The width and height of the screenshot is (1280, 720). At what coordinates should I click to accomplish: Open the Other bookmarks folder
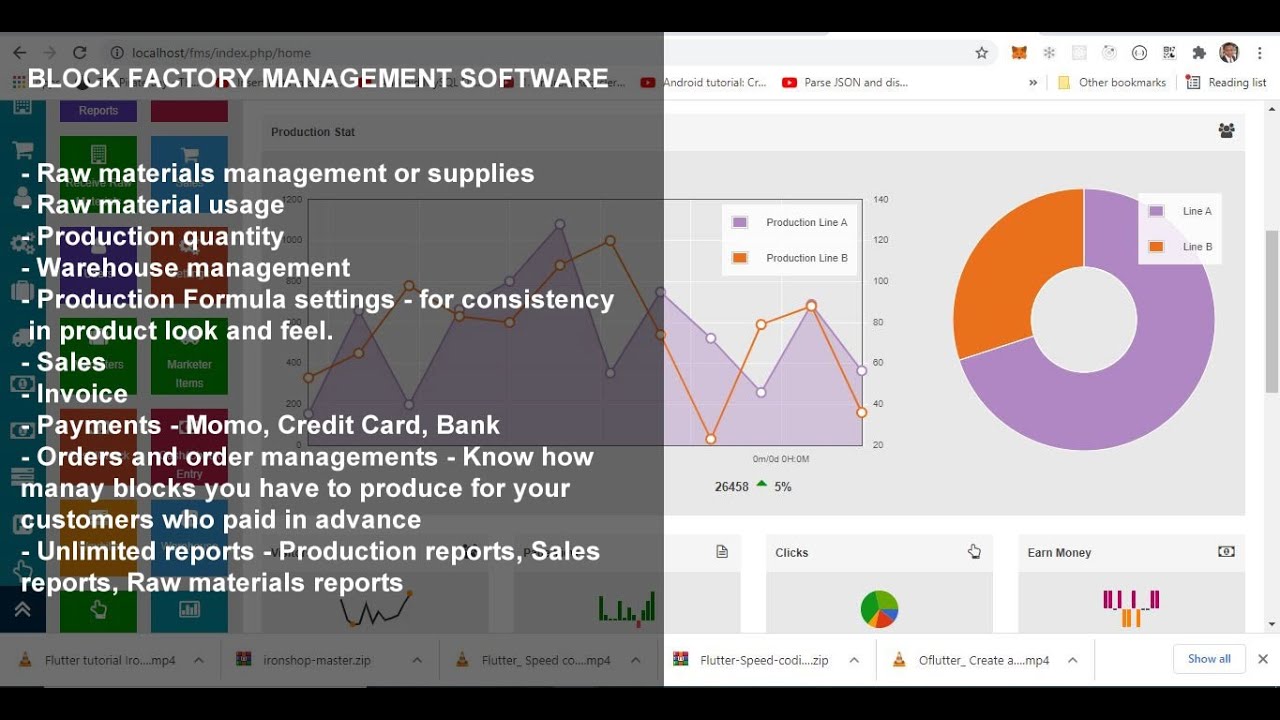click(x=1111, y=83)
